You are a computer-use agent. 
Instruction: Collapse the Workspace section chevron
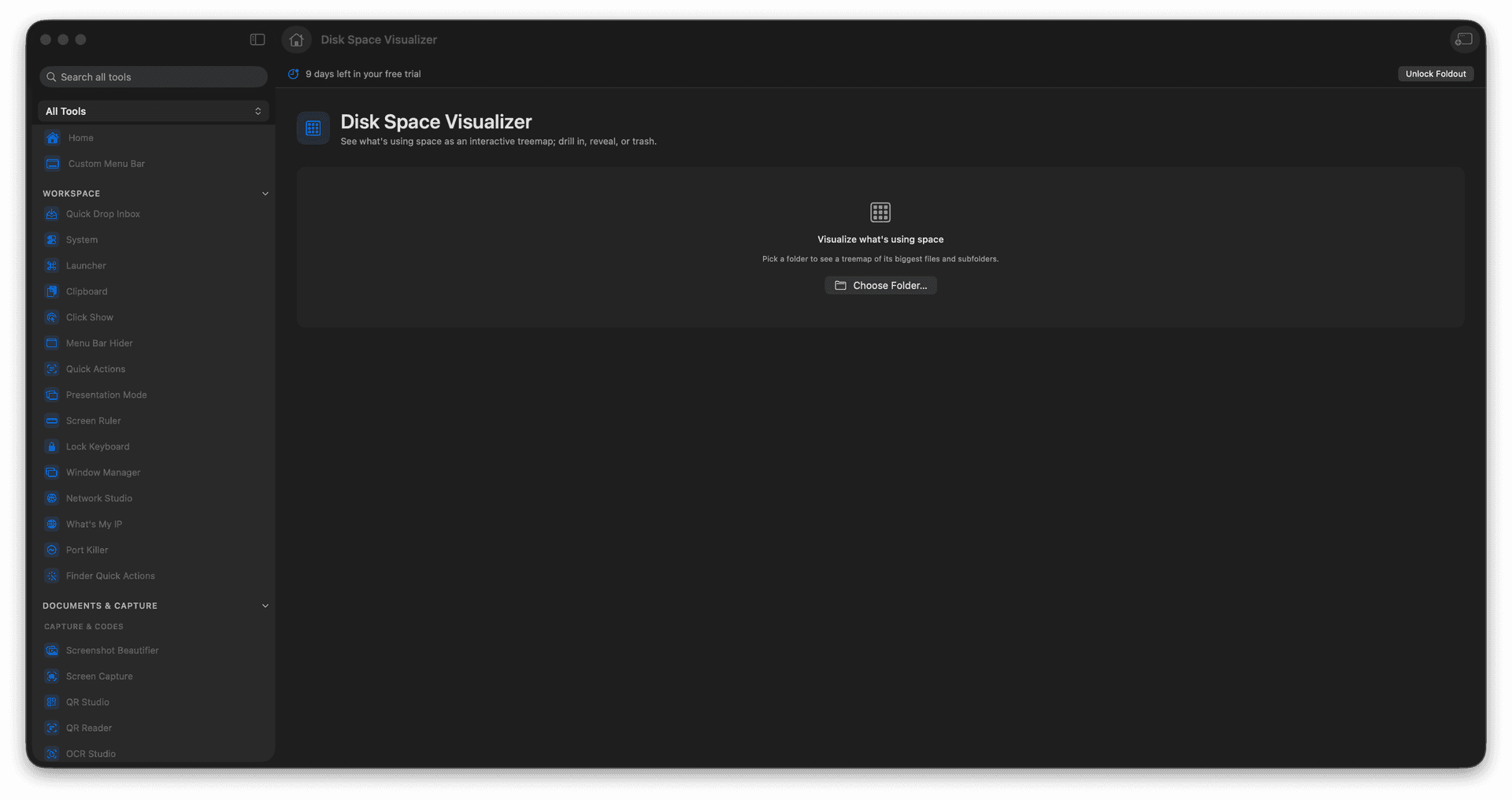click(x=265, y=194)
